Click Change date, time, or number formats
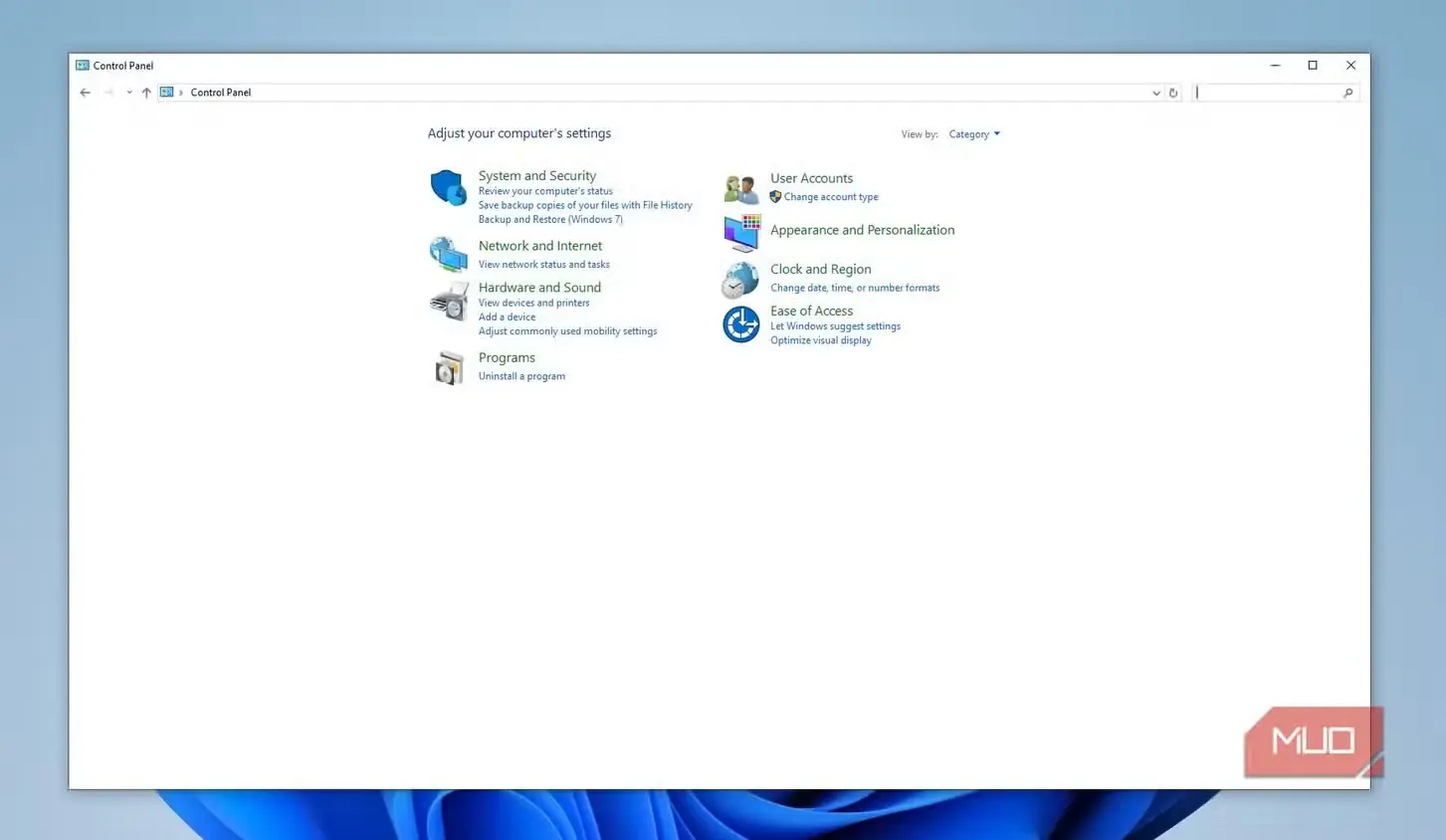 pos(855,288)
